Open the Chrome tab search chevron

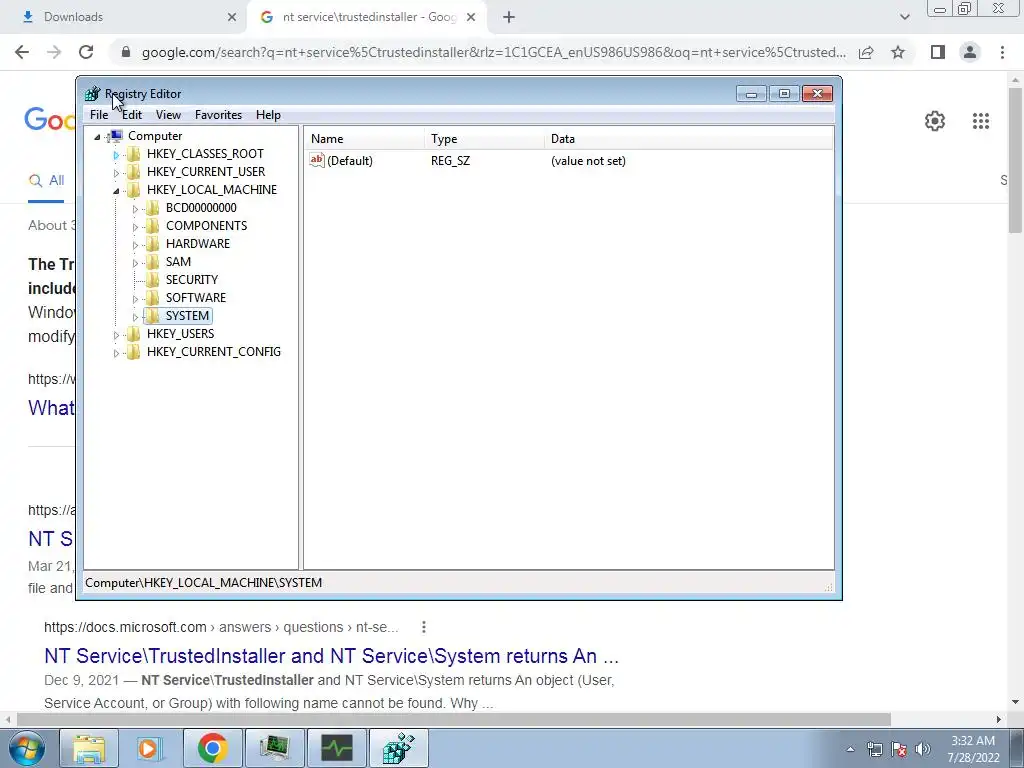click(904, 17)
